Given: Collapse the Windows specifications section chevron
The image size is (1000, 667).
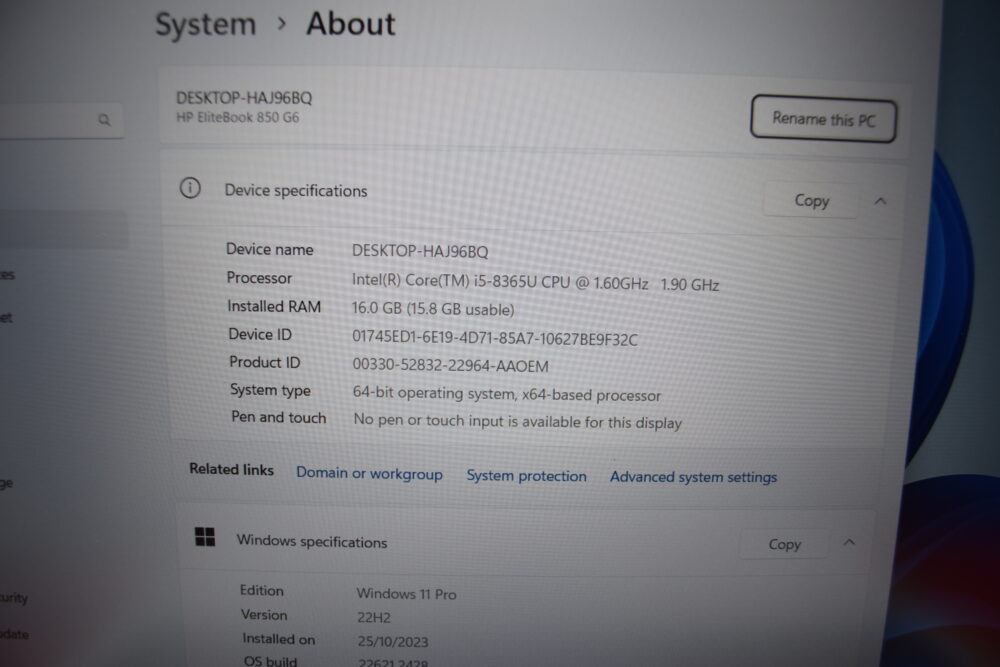Looking at the screenshot, I should (849, 543).
